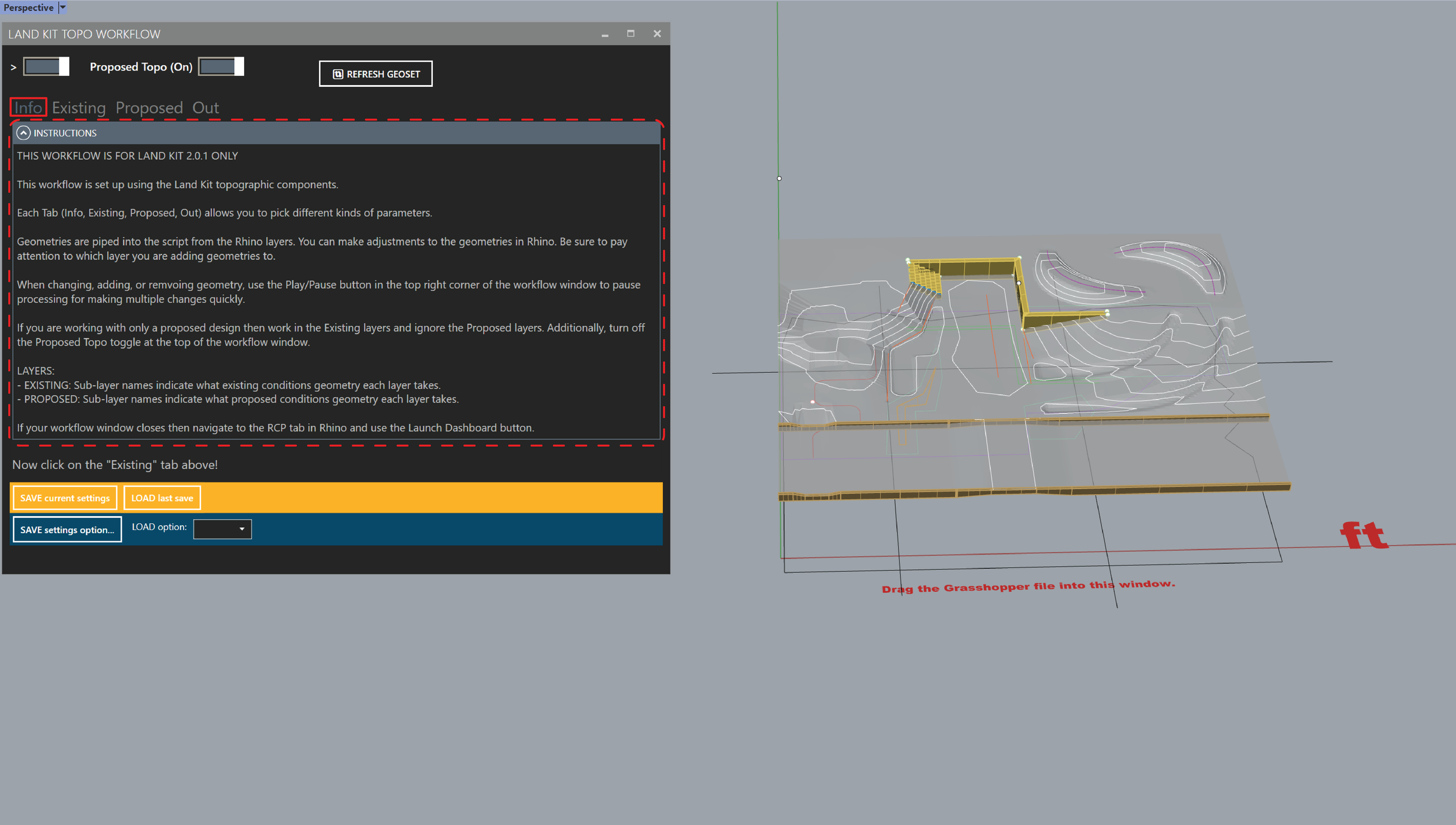The height and width of the screenshot is (825, 1456).
Task: Click LOAD last save button
Action: click(x=162, y=498)
